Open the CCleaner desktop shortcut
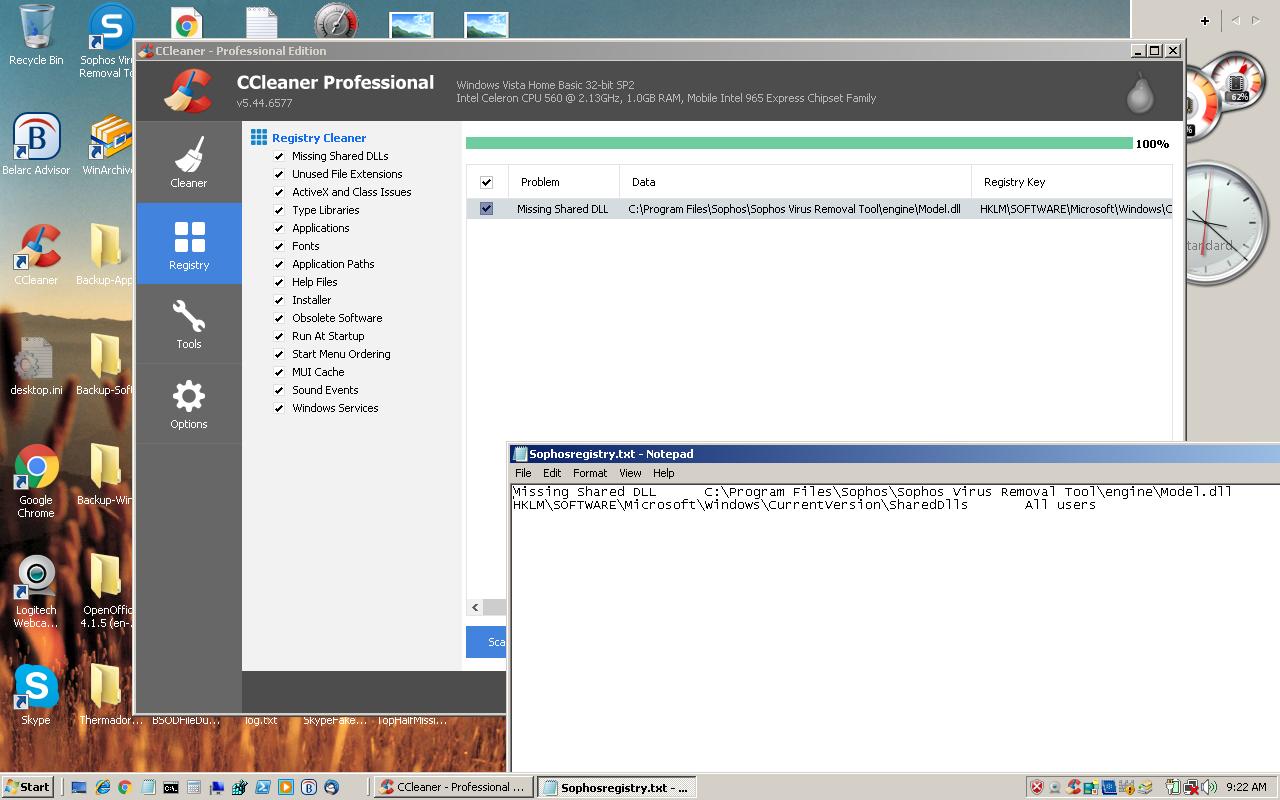 [36, 255]
